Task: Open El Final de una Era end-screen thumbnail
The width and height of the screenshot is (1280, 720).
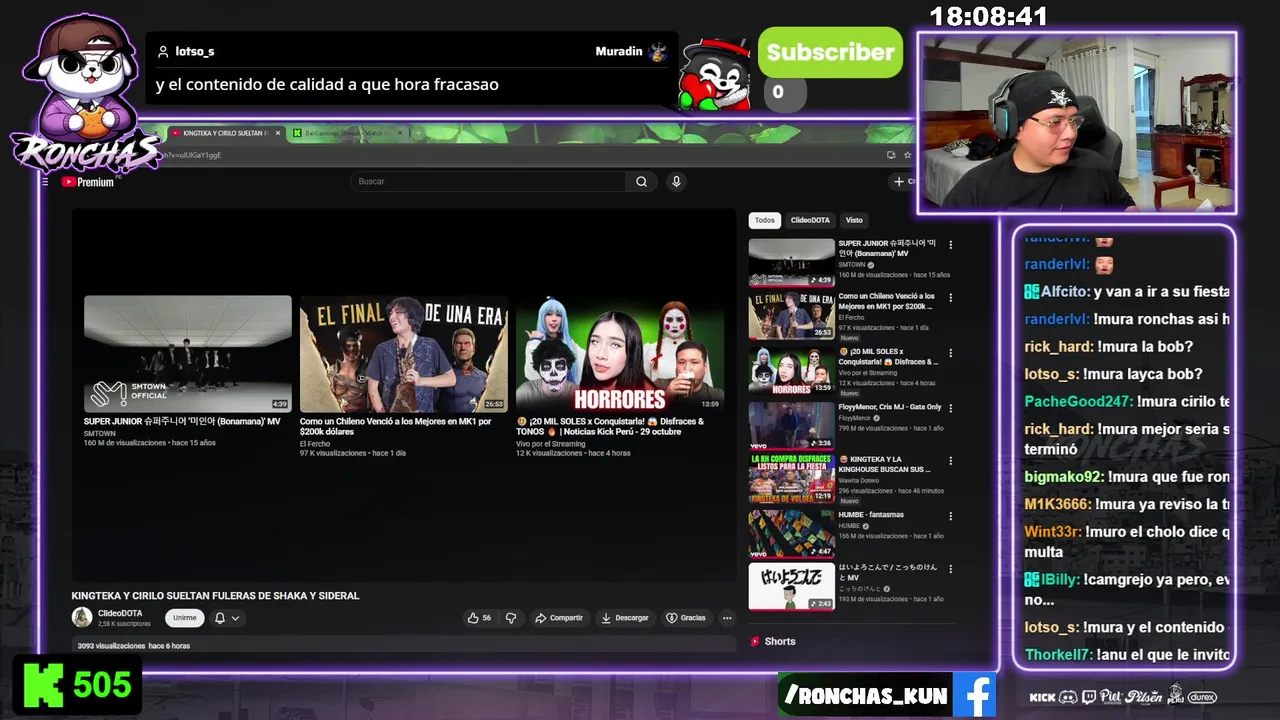Action: pos(404,354)
